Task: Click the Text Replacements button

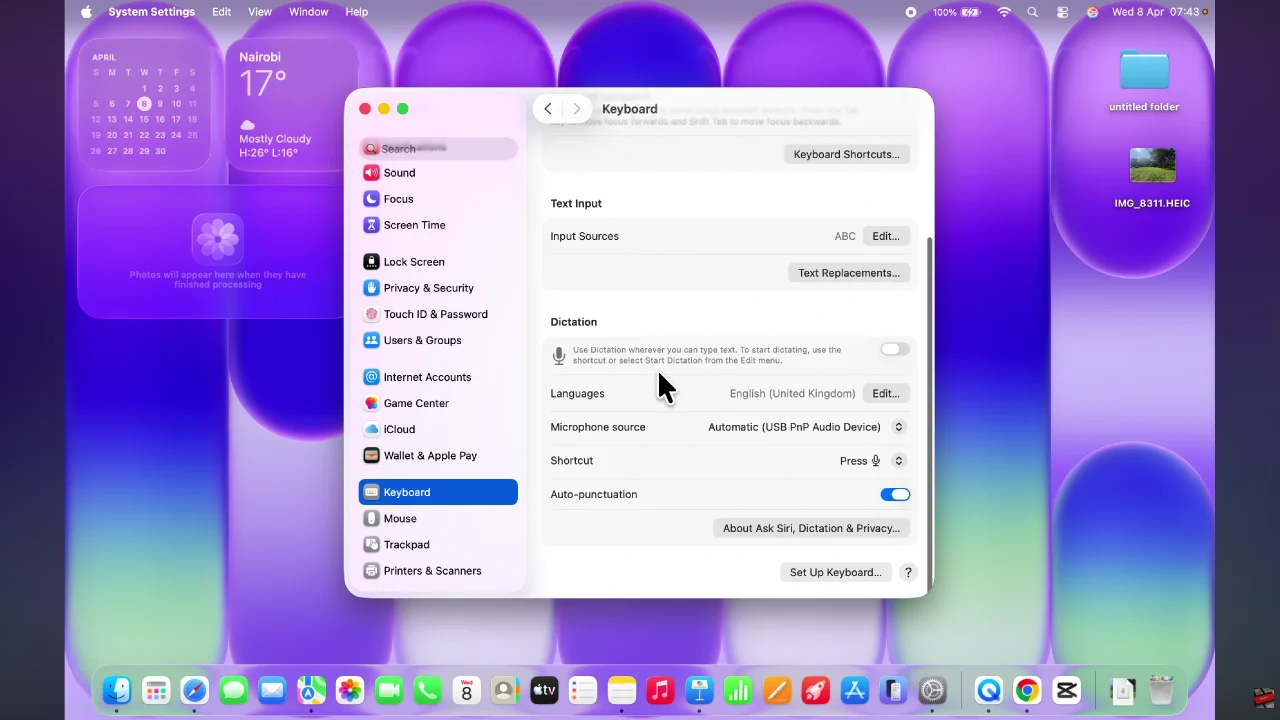Action: (x=849, y=272)
